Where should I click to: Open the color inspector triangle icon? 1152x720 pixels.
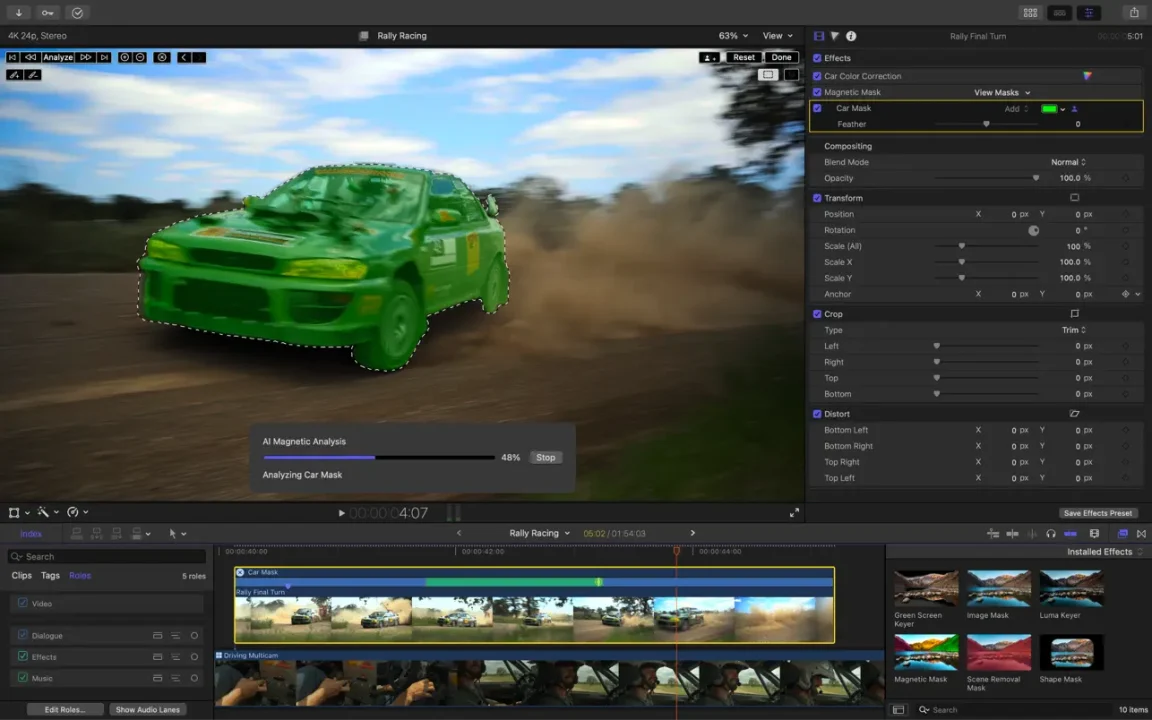835,36
